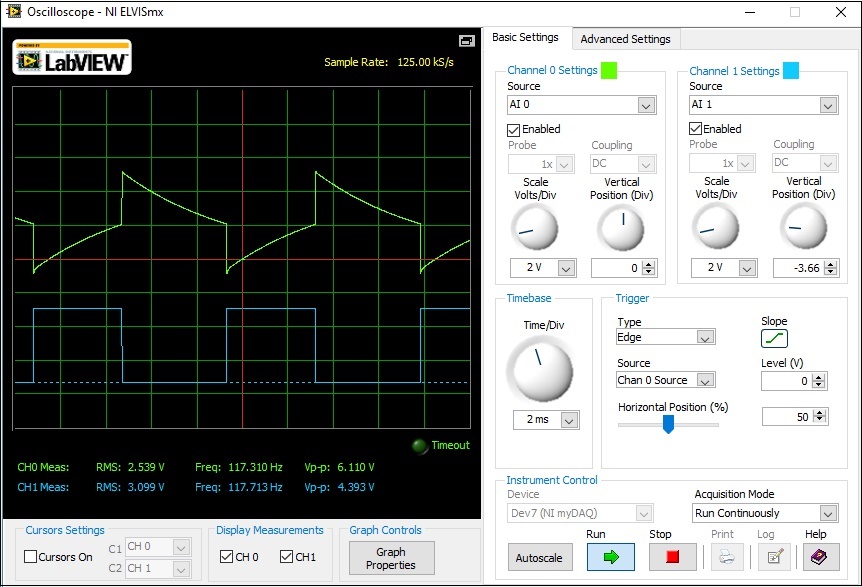This screenshot has width=862, height=587.
Task: Click Channel 0 Scale Volts/Div knob
Action: 534,228
